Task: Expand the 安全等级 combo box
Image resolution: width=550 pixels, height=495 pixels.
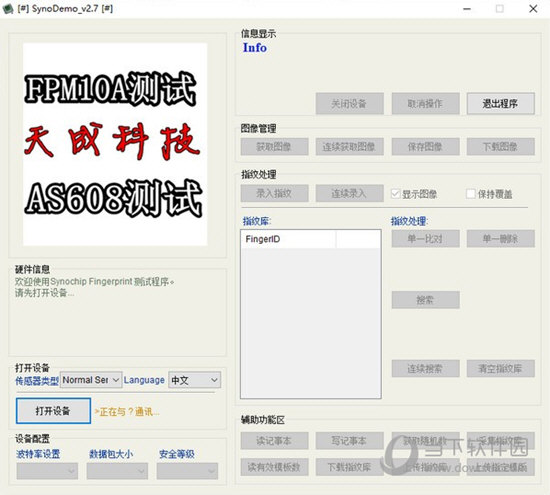Action: click(187, 471)
